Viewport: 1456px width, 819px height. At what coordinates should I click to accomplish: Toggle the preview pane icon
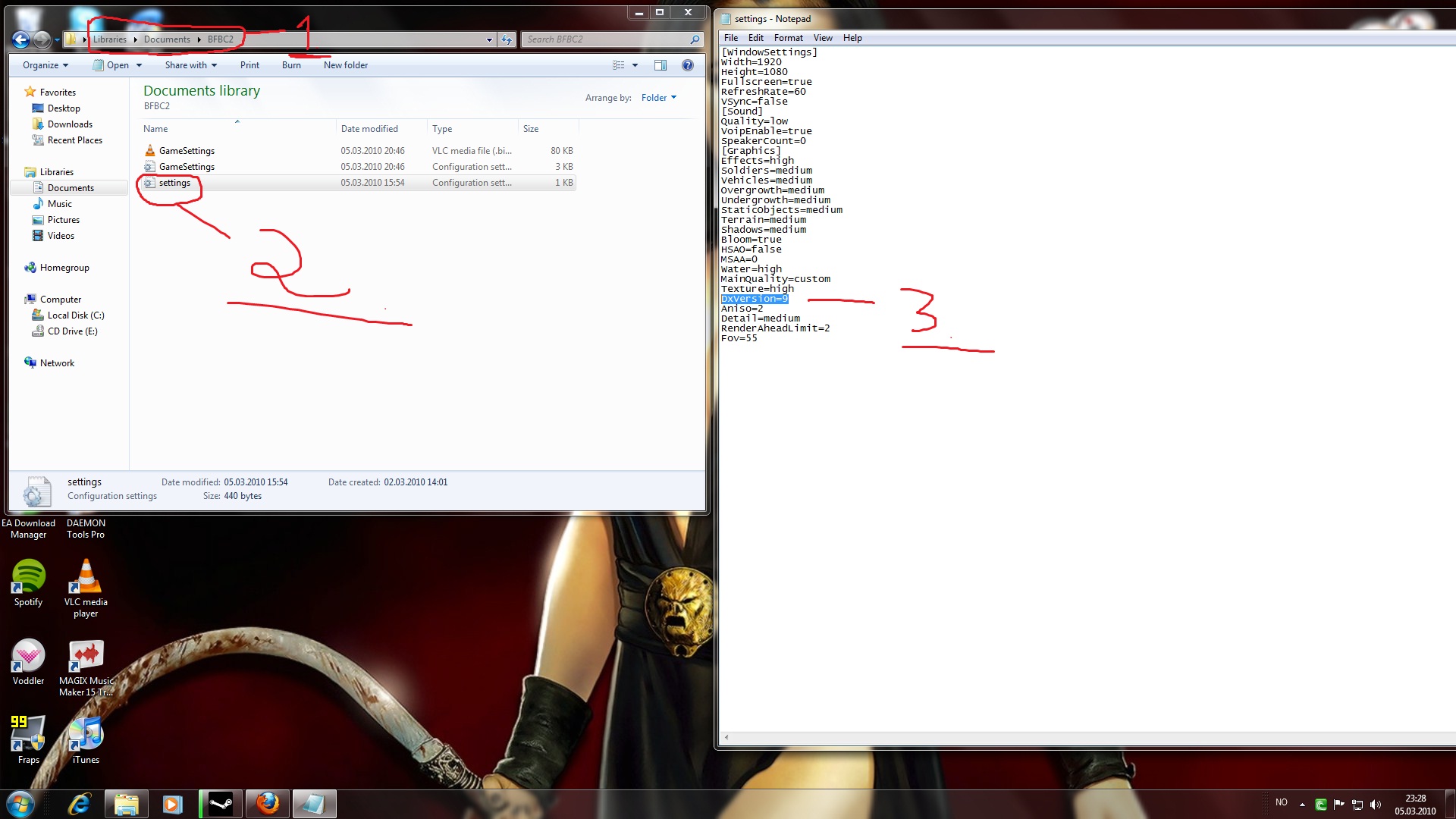tap(661, 65)
